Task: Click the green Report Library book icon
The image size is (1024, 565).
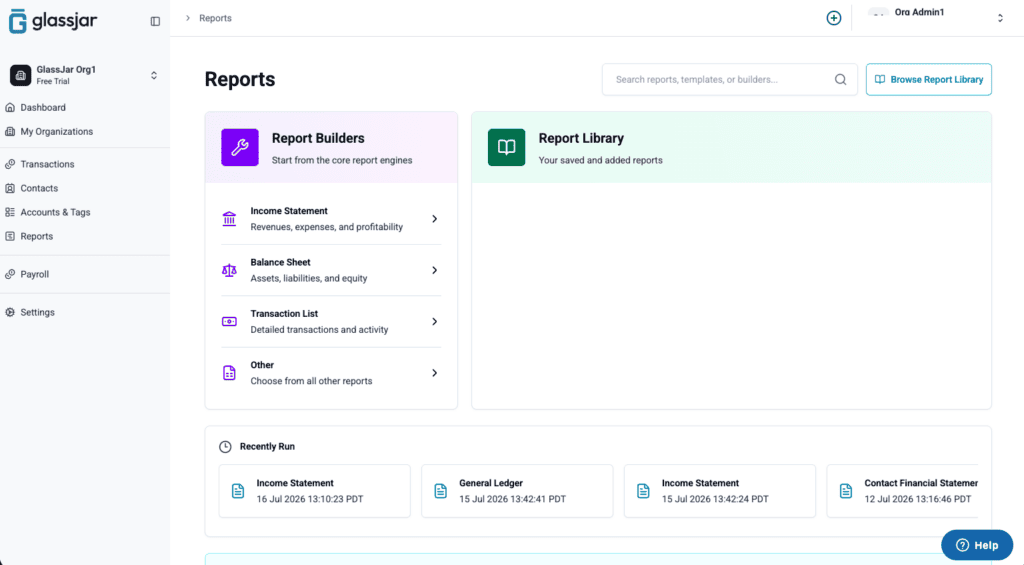Action: (506, 147)
